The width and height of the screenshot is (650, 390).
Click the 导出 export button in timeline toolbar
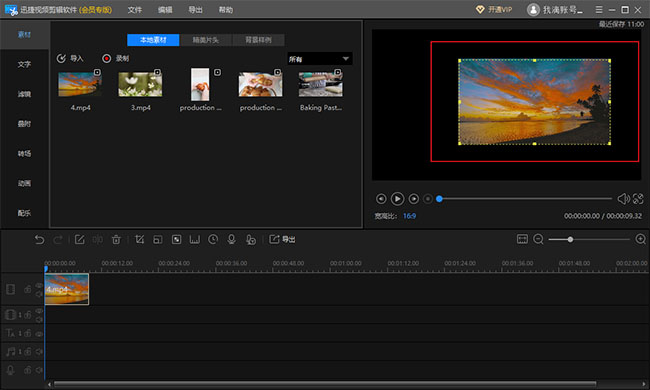tap(282, 240)
